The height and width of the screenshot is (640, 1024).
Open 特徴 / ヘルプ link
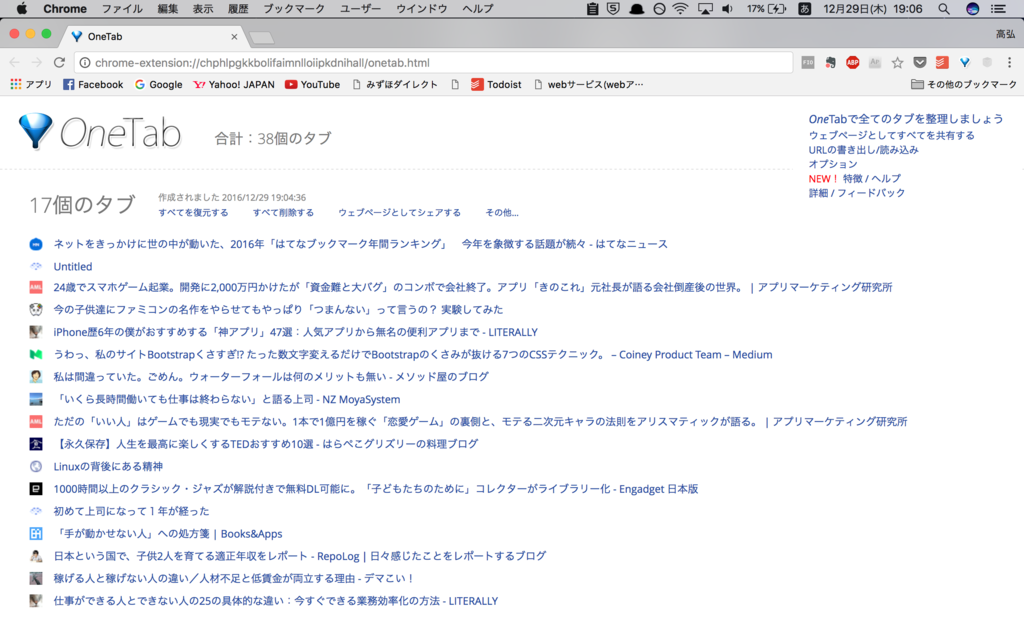(872, 178)
